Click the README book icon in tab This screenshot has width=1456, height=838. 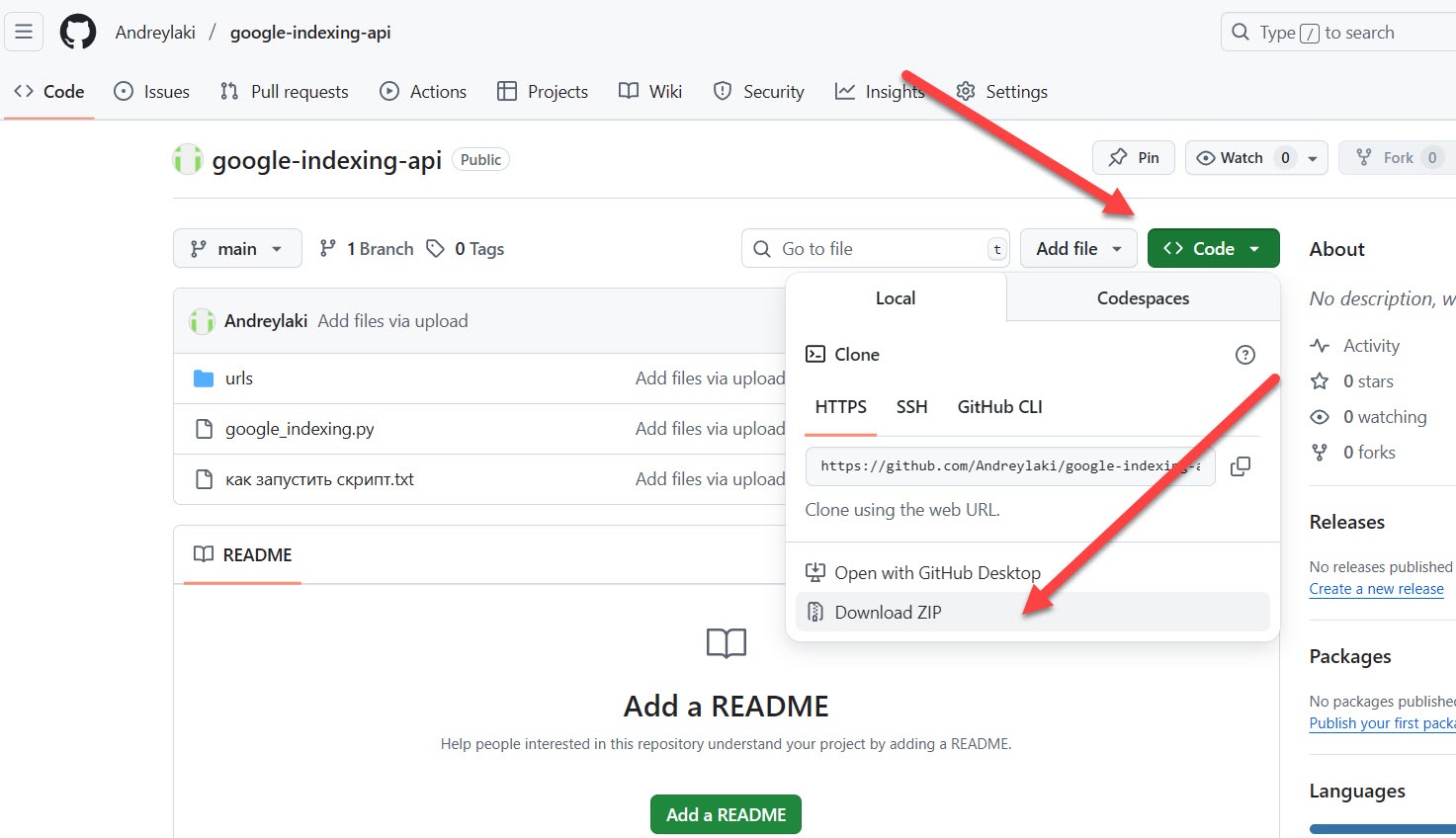click(204, 554)
